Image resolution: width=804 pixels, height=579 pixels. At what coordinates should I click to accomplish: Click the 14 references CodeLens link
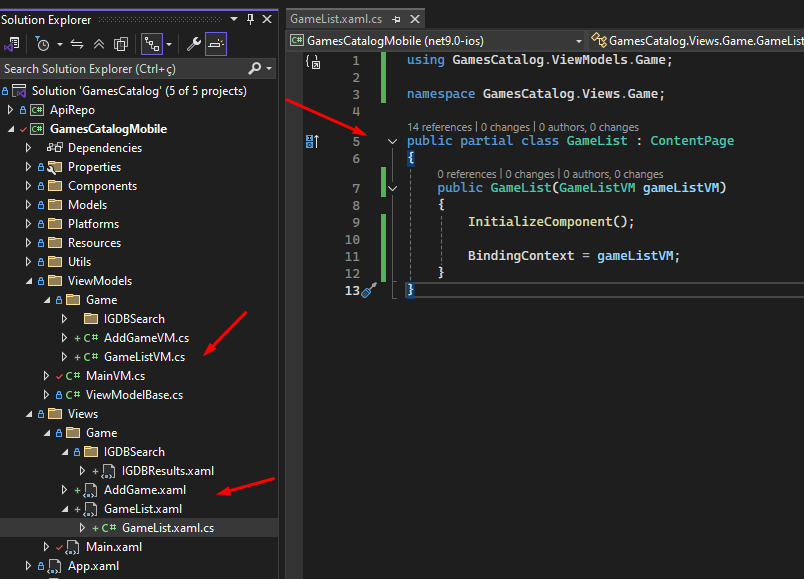click(x=440, y=127)
